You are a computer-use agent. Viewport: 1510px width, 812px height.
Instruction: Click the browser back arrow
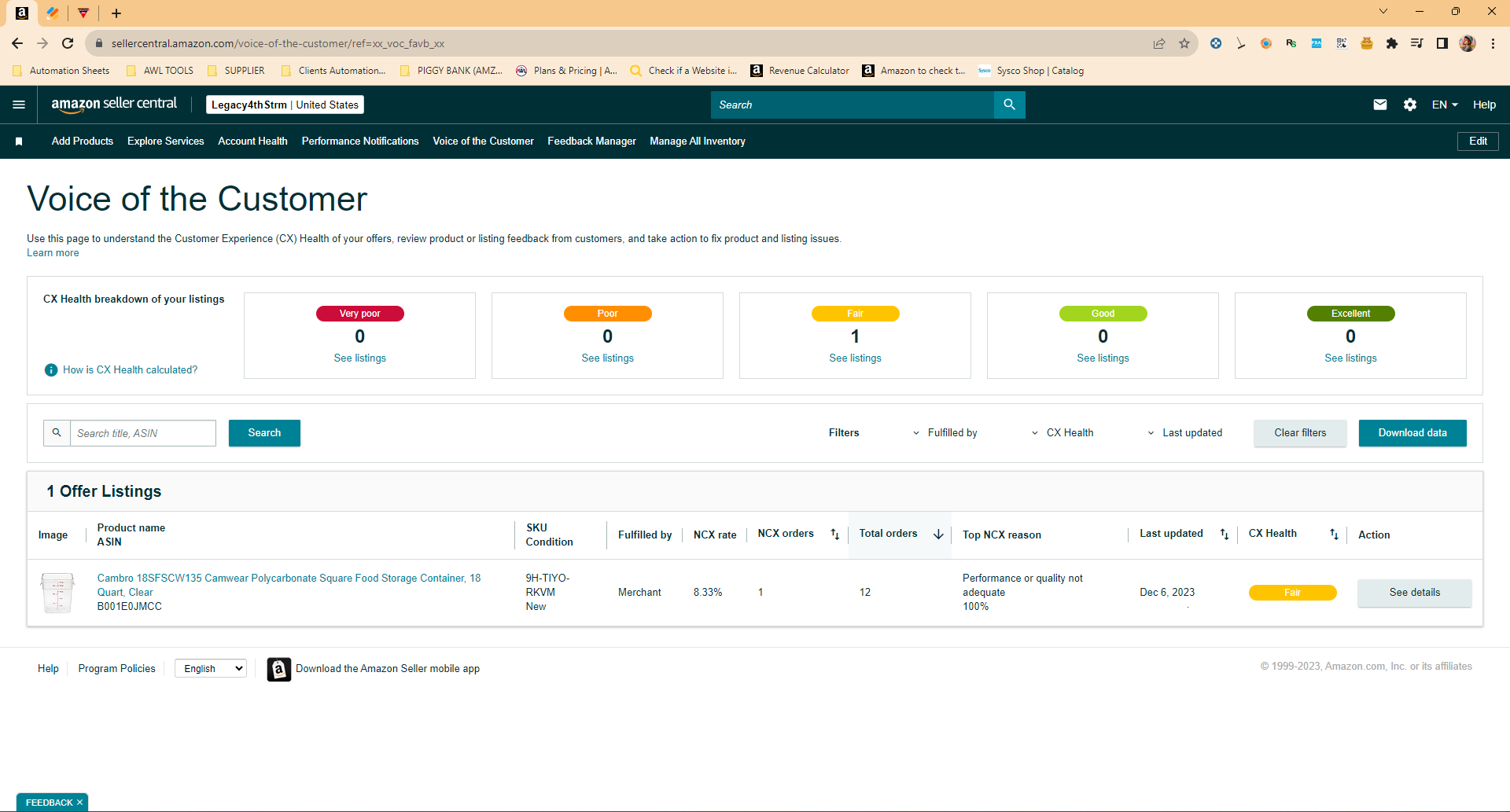(x=17, y=43)
